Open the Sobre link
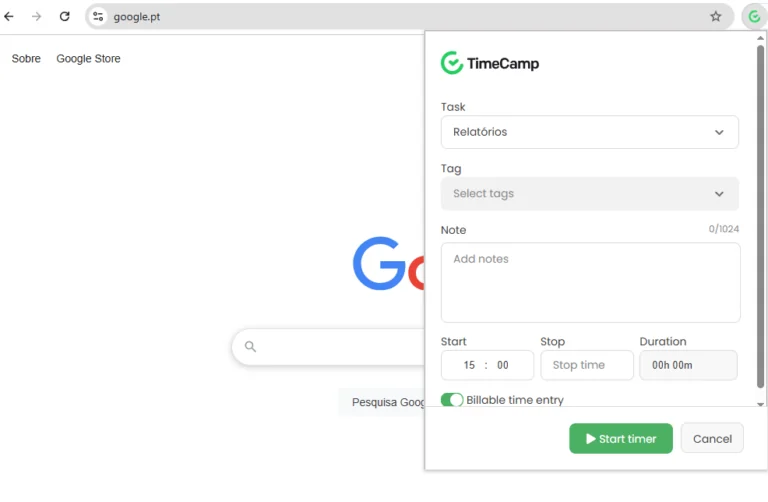The image size is (768, 502). pyautogui.click(x=26, y=59)
